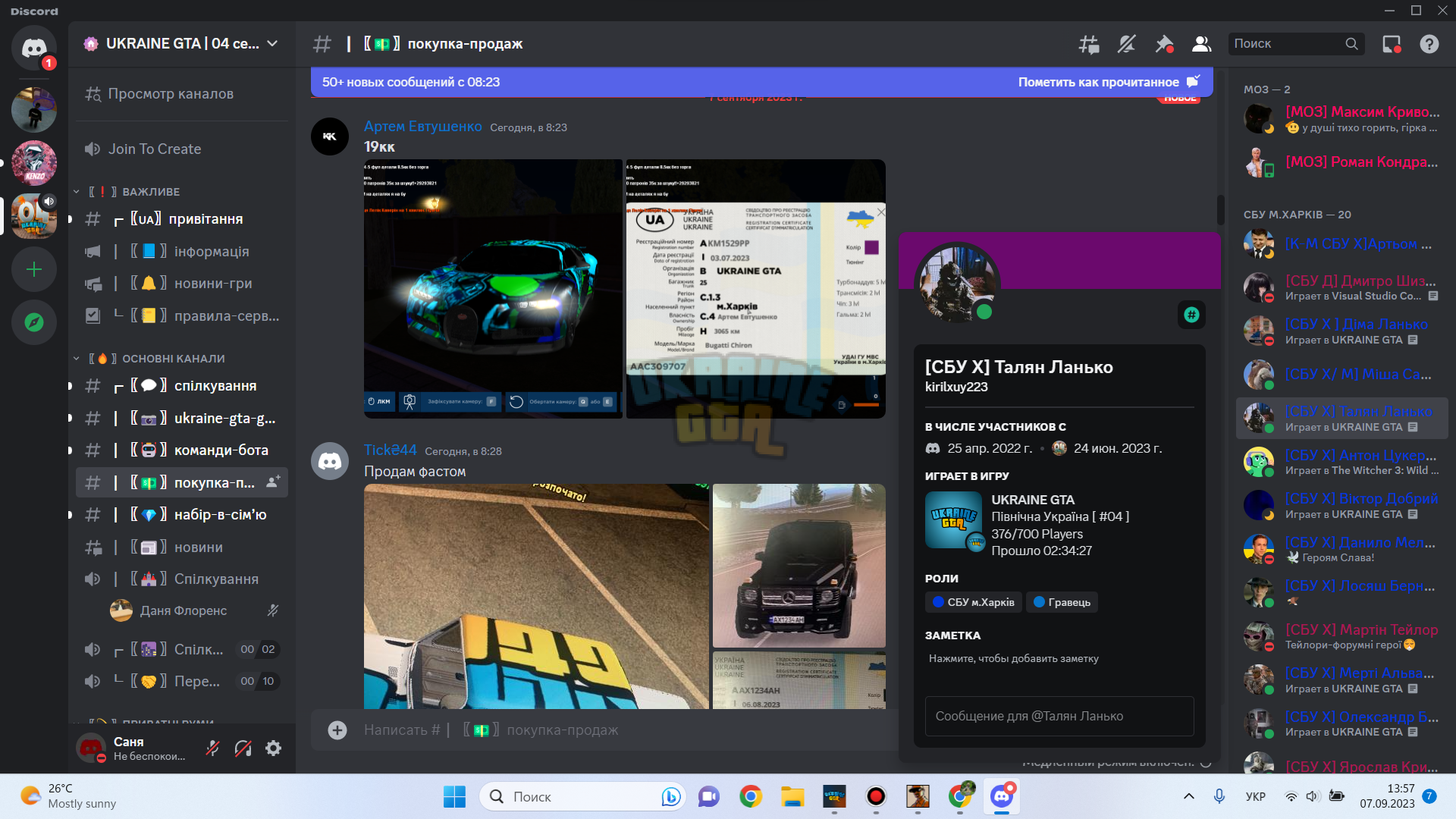Screen dimensions: 1456x819
Task: Toggle the member list visibility
Action: pyautogui.click(x=1201, y=44)
